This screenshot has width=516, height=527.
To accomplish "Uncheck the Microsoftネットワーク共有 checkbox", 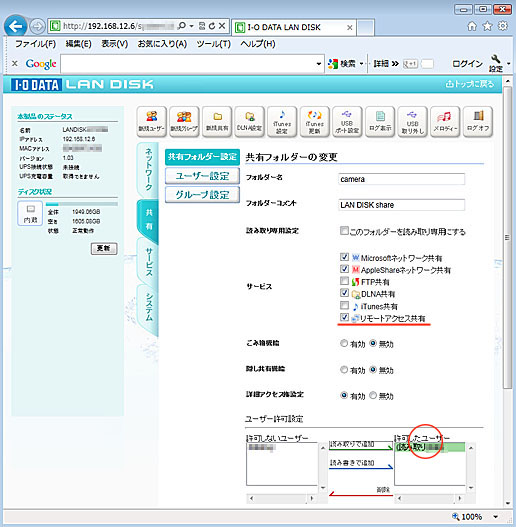I will [344, 257].
